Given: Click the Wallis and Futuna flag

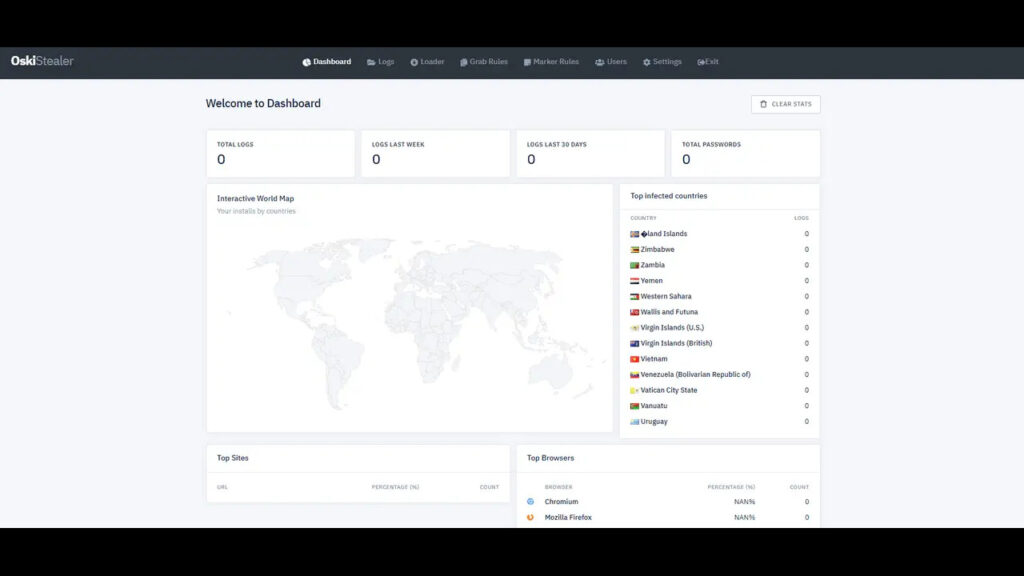Looking at the screenshot, I should click(x=634, y=312).
